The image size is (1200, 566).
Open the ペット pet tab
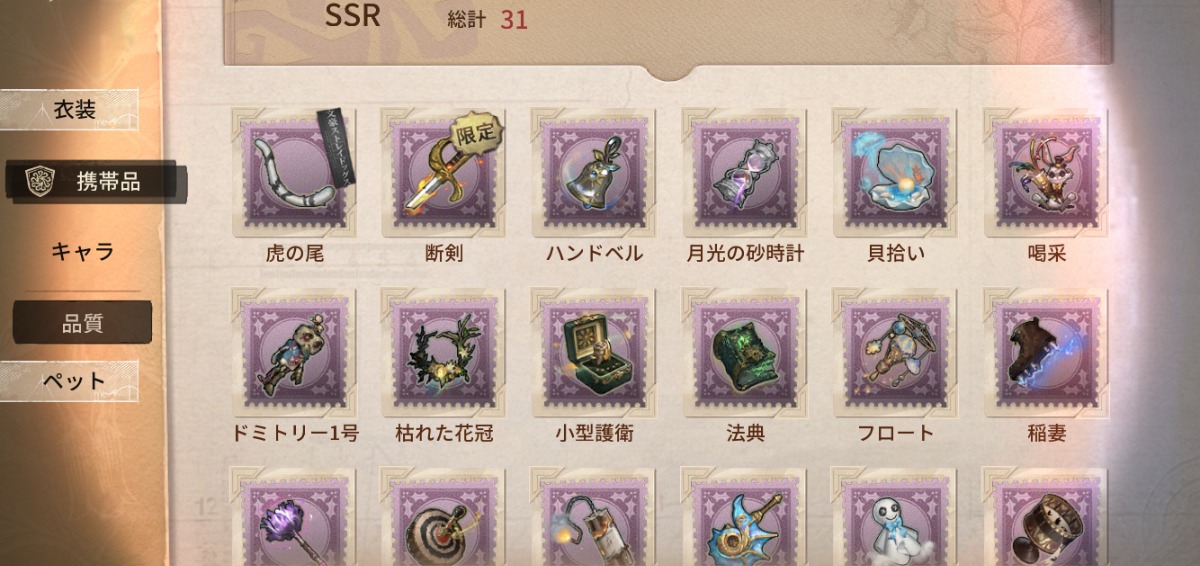coord(69,381)
